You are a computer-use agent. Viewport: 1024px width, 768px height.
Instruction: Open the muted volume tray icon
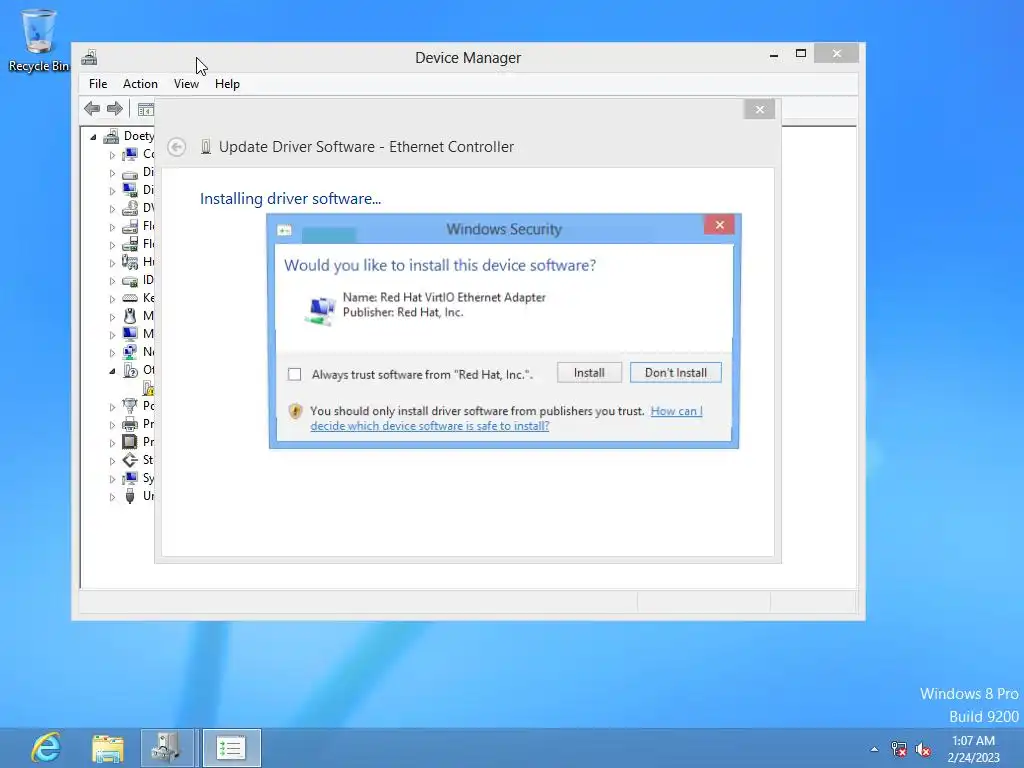coord(923,749)
